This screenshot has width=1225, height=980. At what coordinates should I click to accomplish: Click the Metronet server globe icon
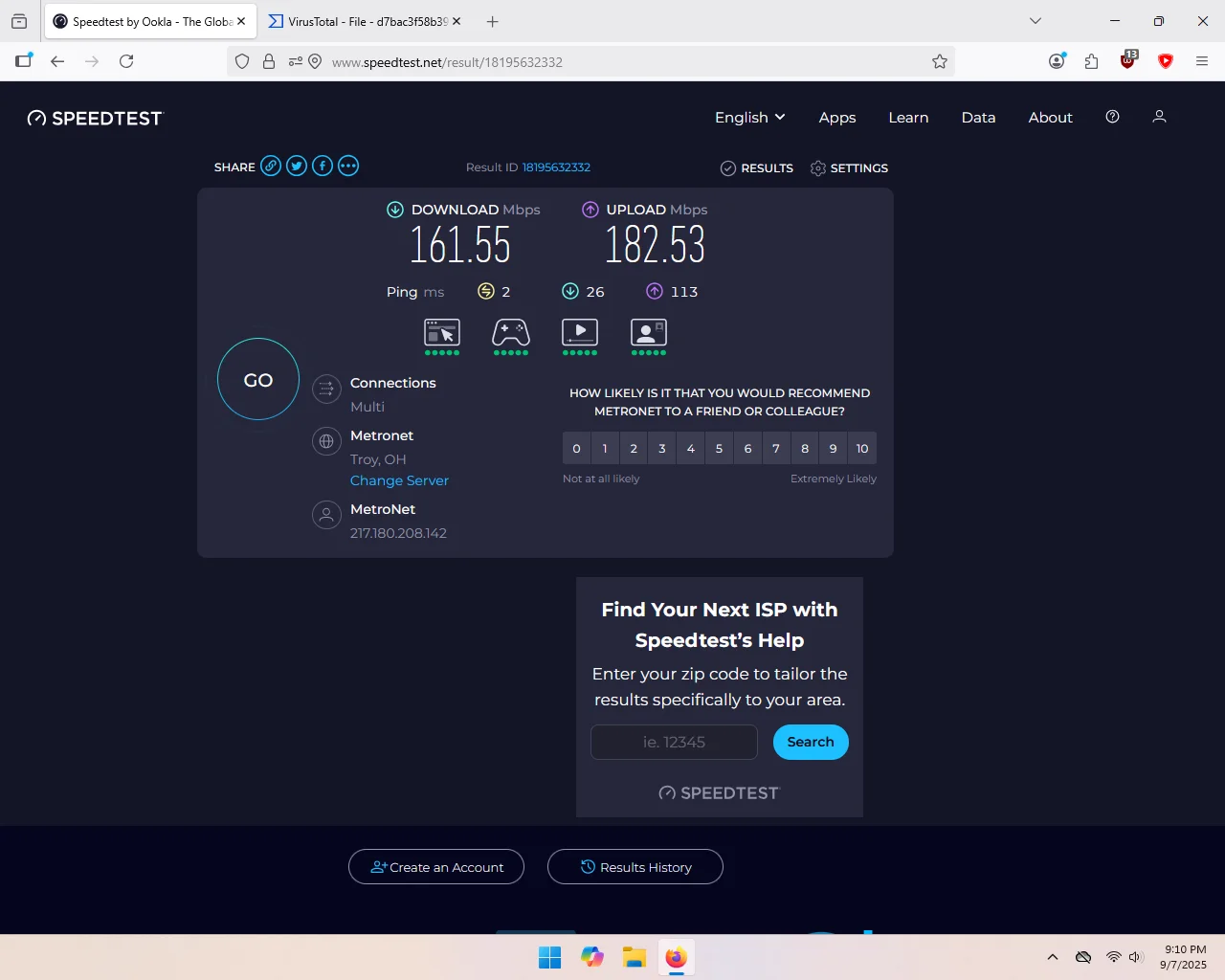tap(326, 441)
